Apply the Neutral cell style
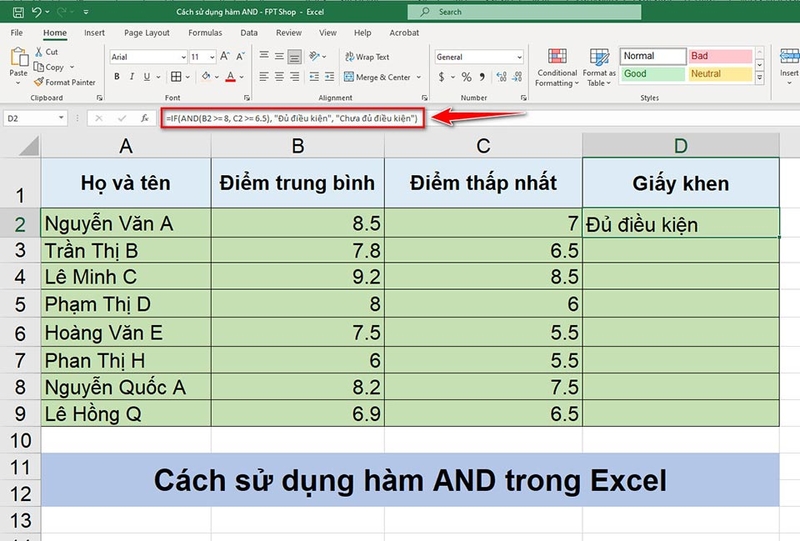Image resolution: width=800 pixels, height=541 pixels. coord(720,73)
